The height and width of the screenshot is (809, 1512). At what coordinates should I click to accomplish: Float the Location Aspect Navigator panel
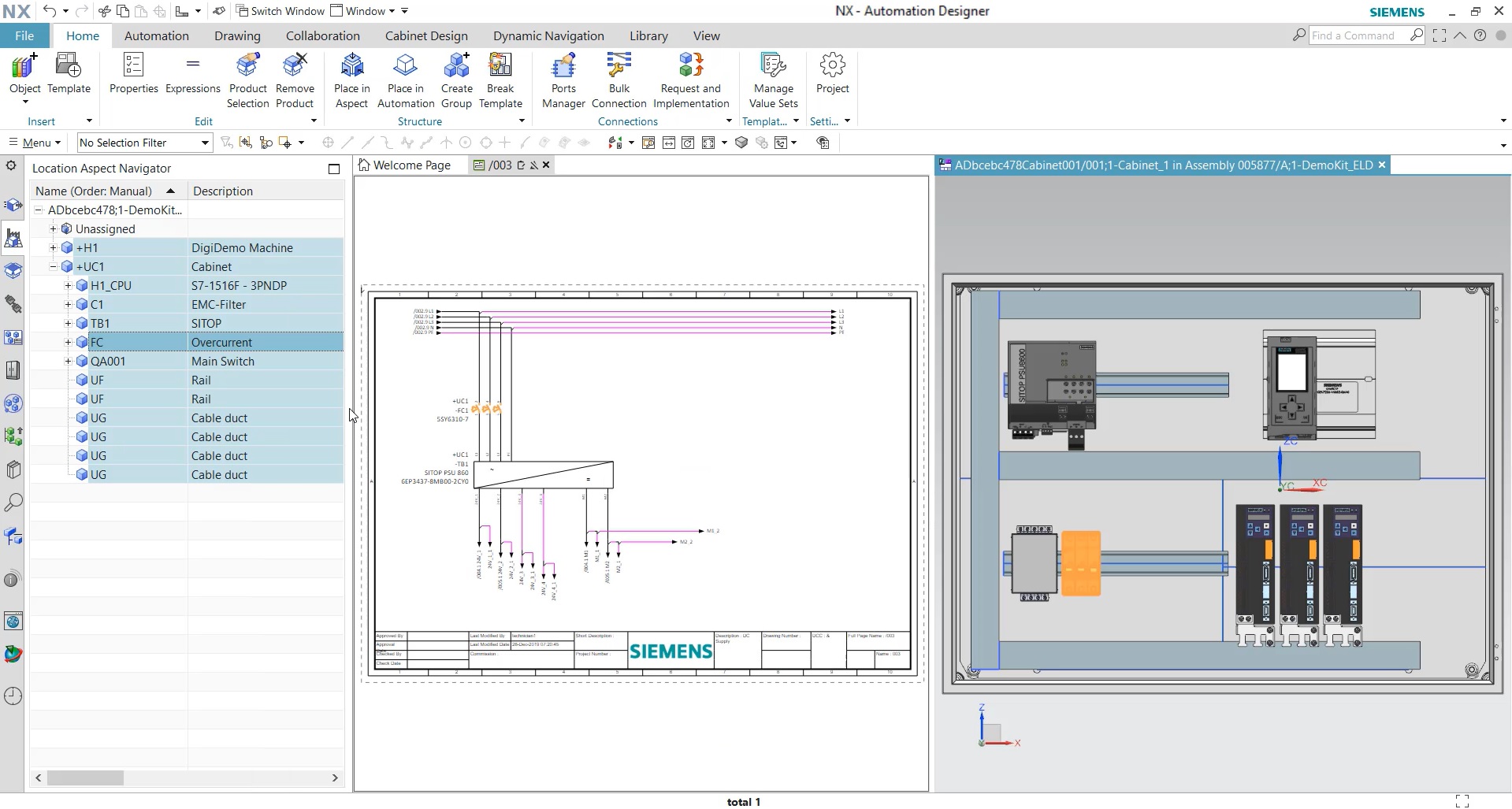point(334,169)
